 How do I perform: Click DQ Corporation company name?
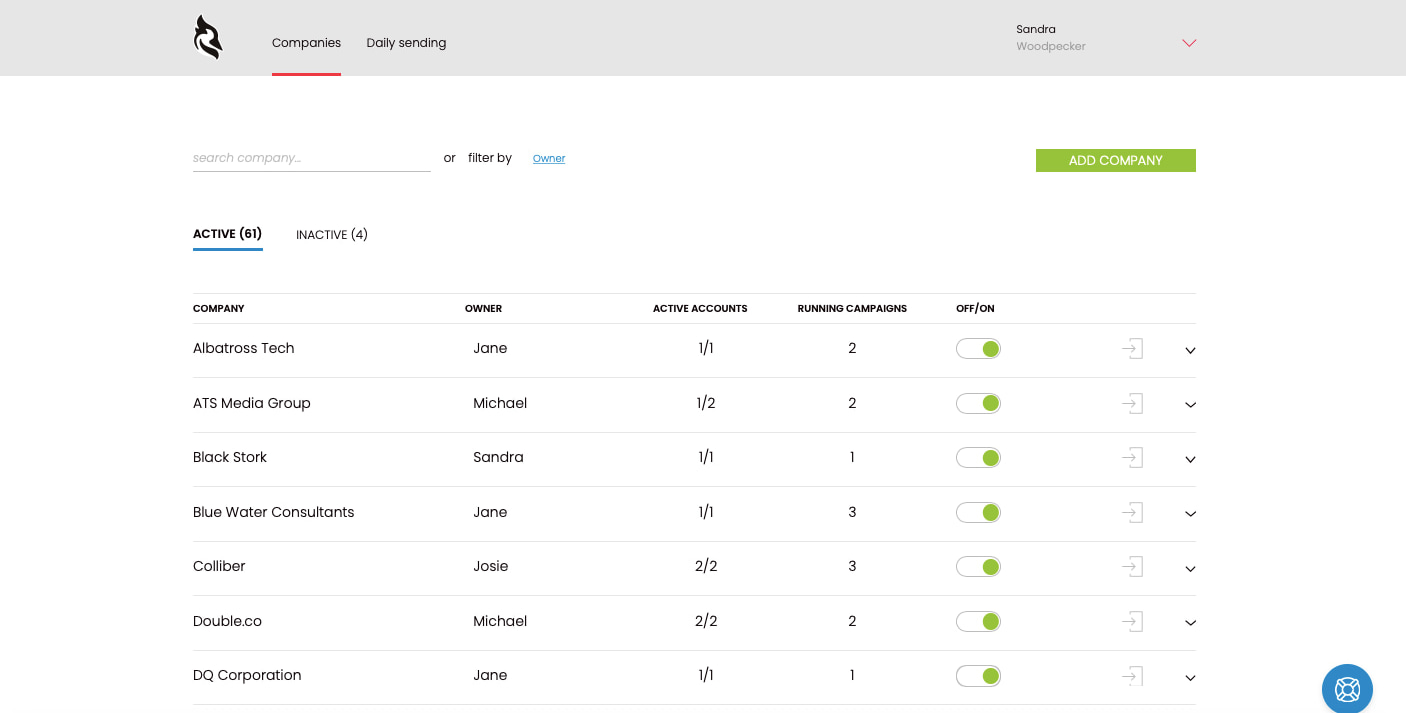(247, 675)
